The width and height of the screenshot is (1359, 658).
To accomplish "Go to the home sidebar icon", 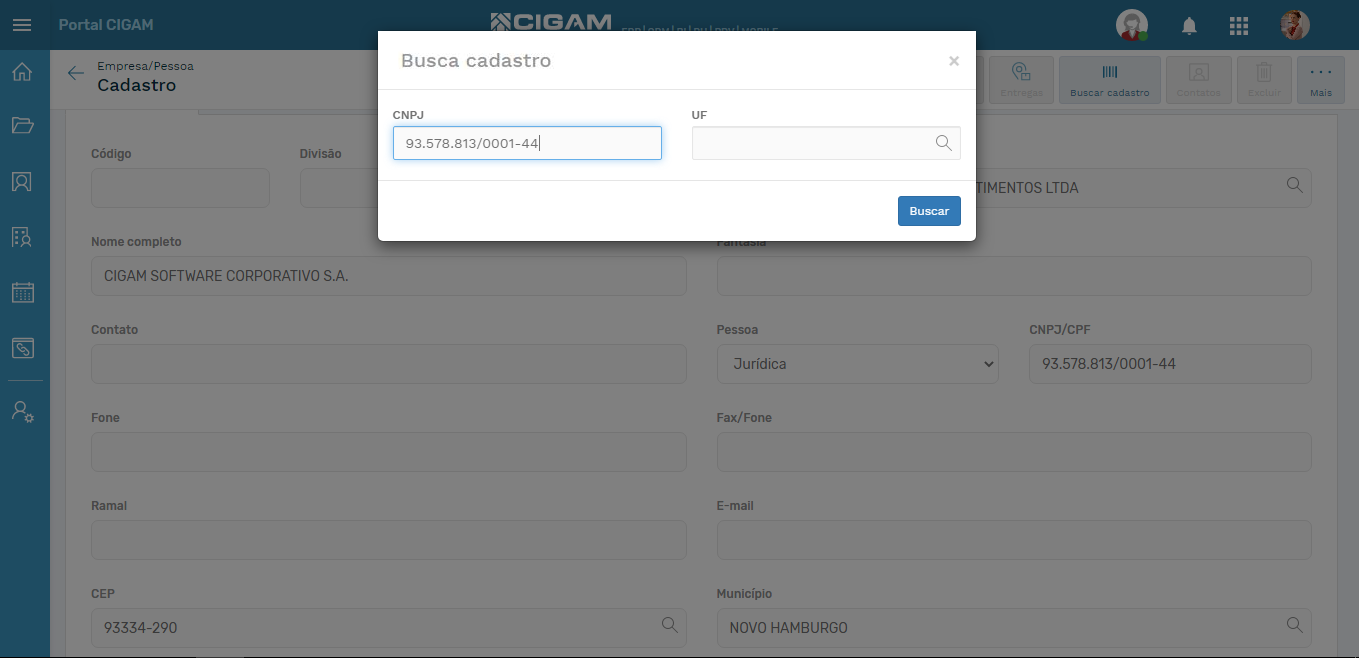I will (22, 72).
